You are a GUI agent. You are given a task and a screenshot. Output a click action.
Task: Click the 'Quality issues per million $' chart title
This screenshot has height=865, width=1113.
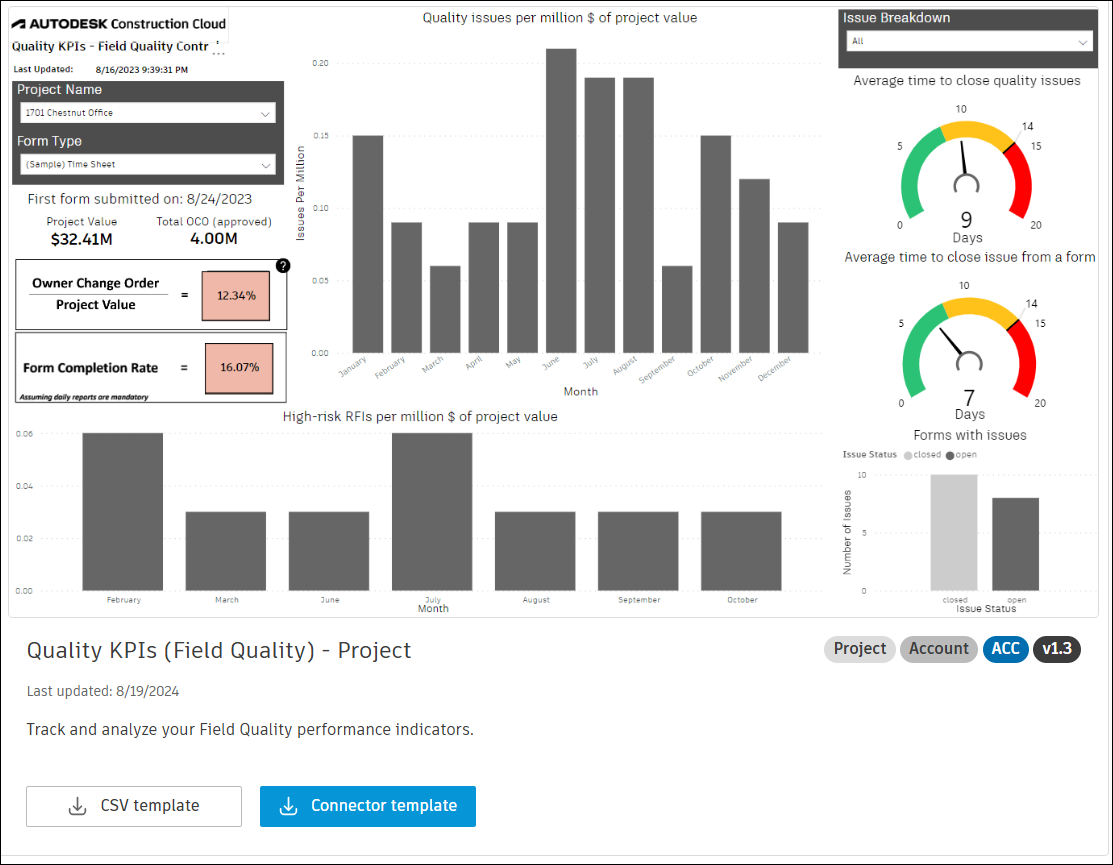[x=560, y=18]
